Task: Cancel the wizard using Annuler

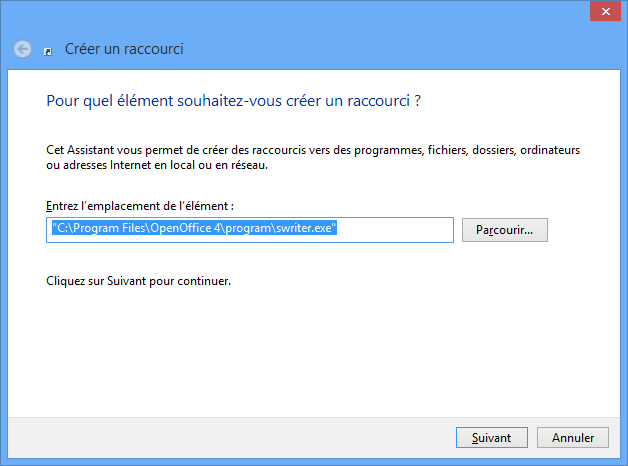Action: [573, 438]
